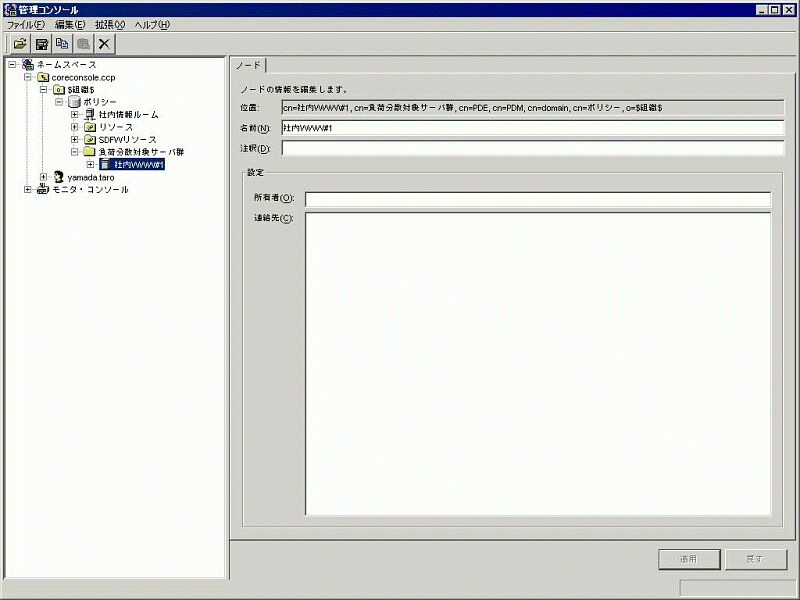Select coreconsole.ccp in the tree
The image size is (800, 600).
pos(82,77)
